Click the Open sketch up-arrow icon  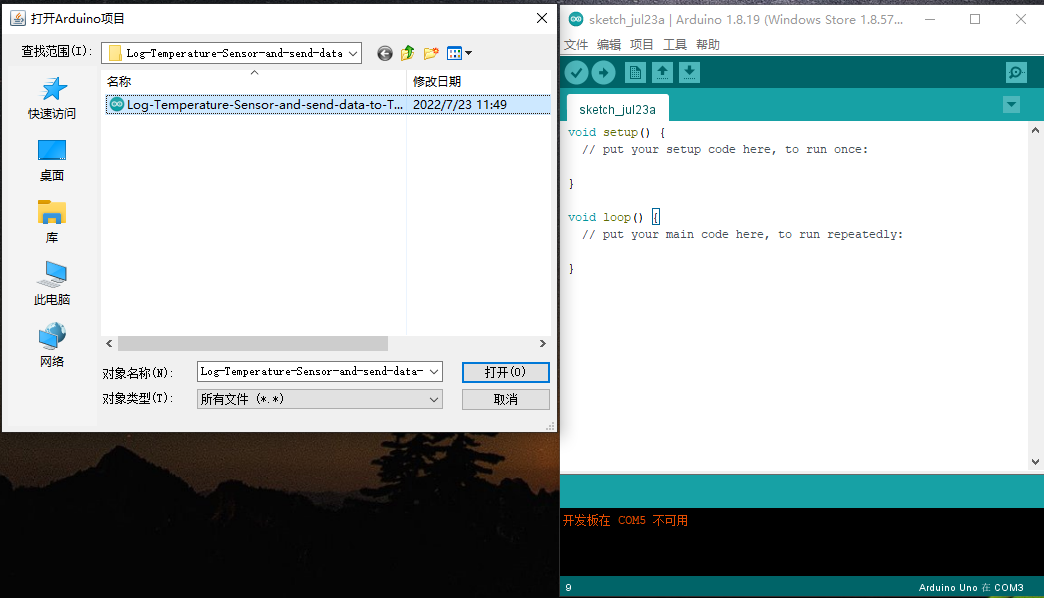tap(662, 73)
